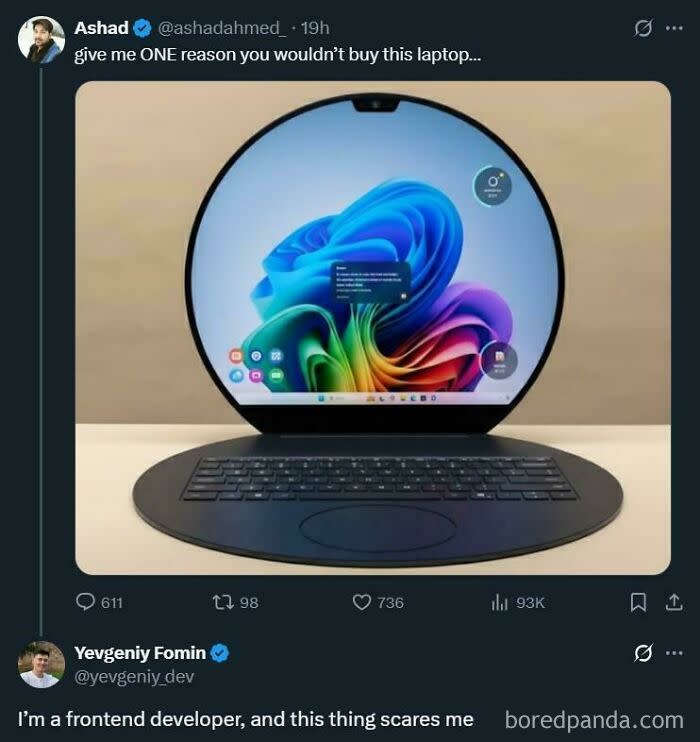The height and width of the screenshot is (742, 700).
Task: Click the reply icon with 611 replies
Action: [x=86, y=602]
